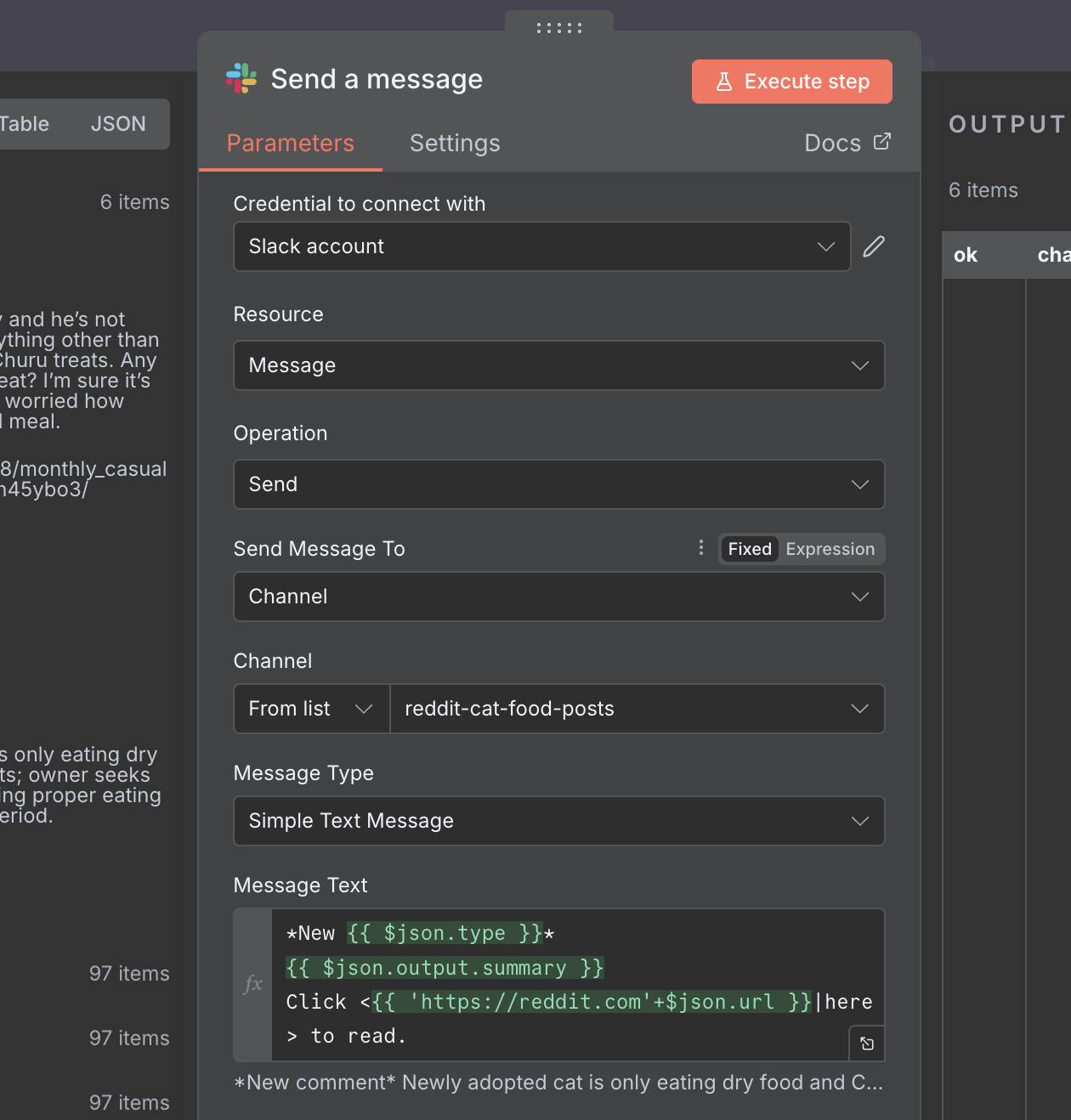Click the flask icon inside the Execute step button

point(725,81)
